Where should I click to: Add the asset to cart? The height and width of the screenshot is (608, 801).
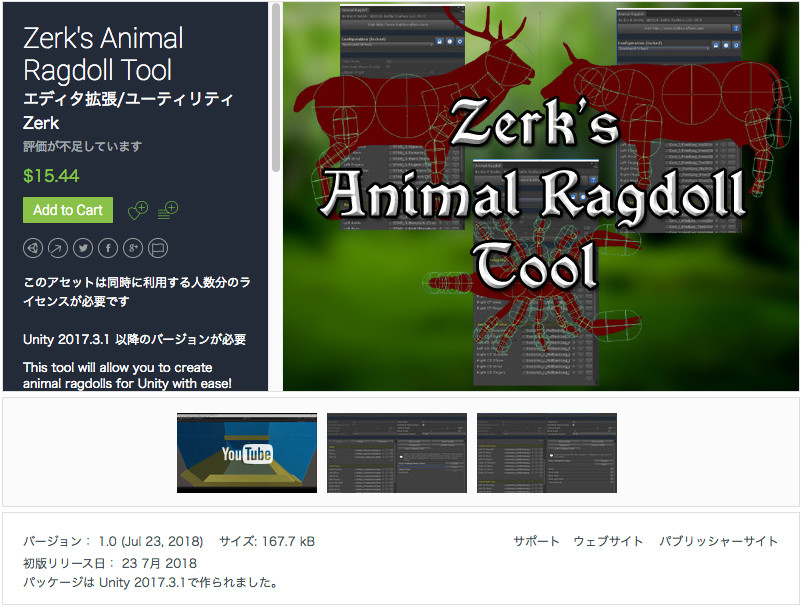pyautogui.click(x=68, y=210)
